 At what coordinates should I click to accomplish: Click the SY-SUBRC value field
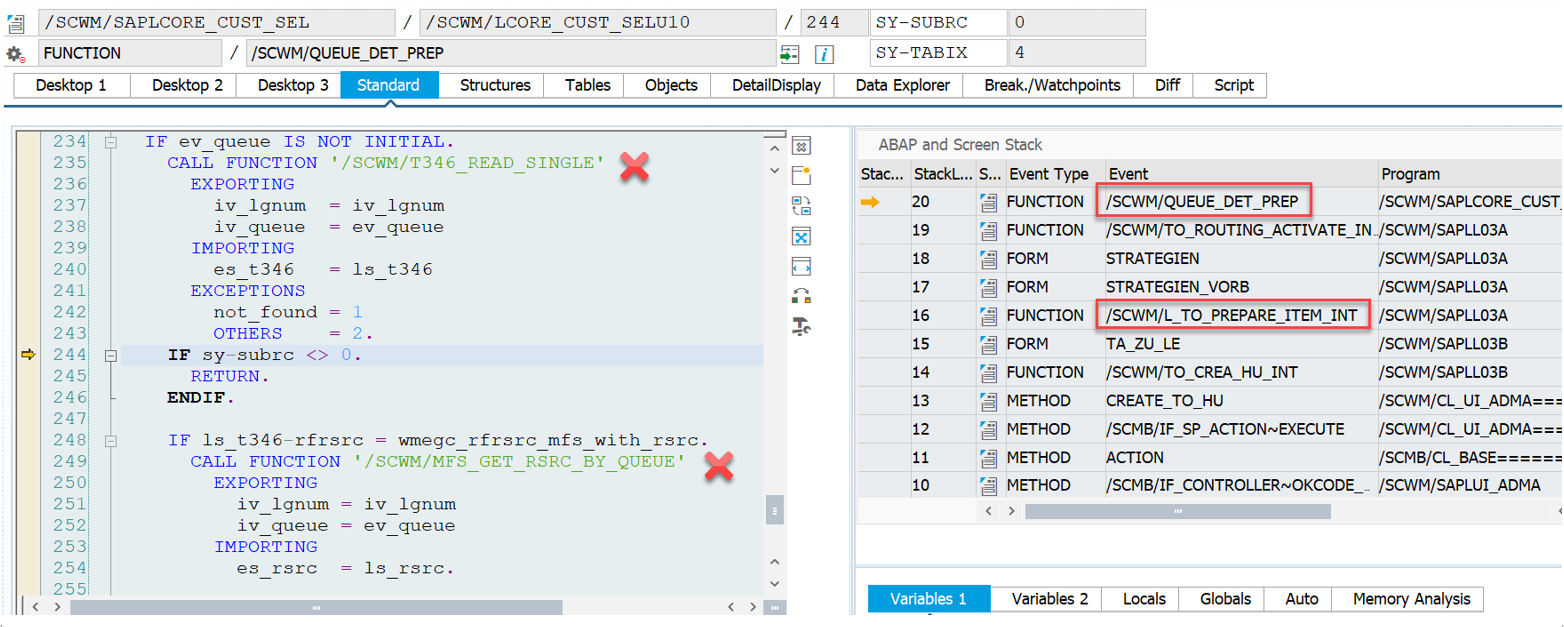(x=1077, y=23)
